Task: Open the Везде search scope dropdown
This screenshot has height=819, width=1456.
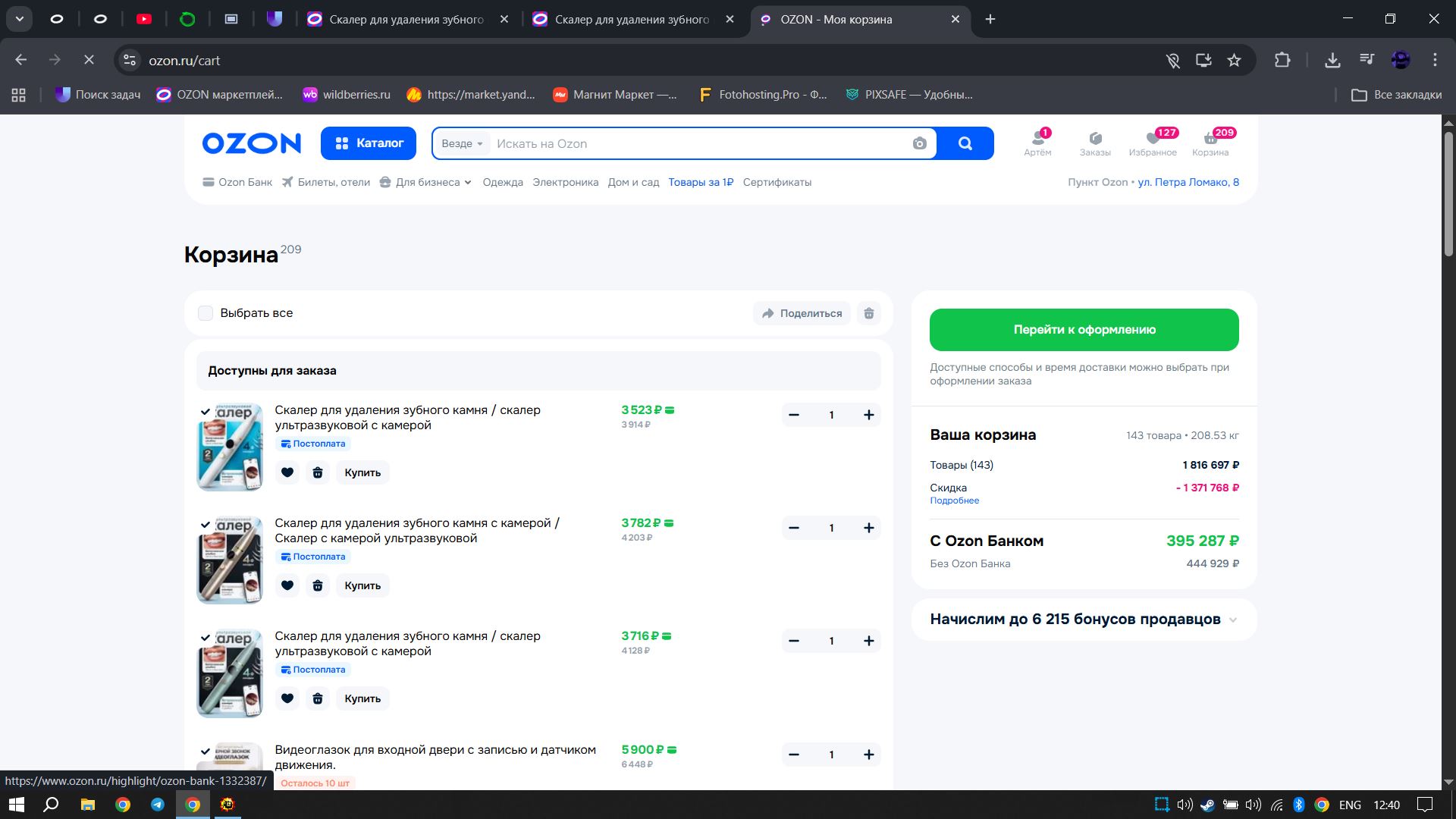Action: pyautogui.click(x=462, y=143)
